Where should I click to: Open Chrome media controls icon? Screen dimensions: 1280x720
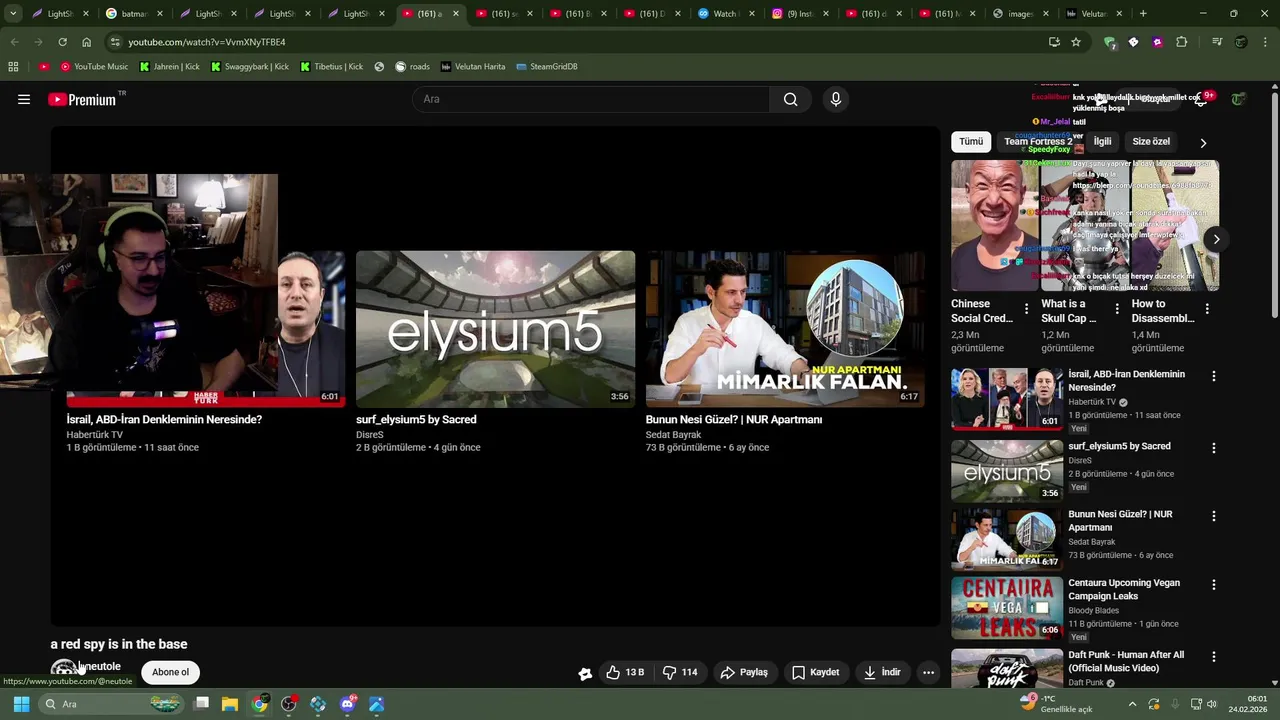click(x=1217, y=42)
